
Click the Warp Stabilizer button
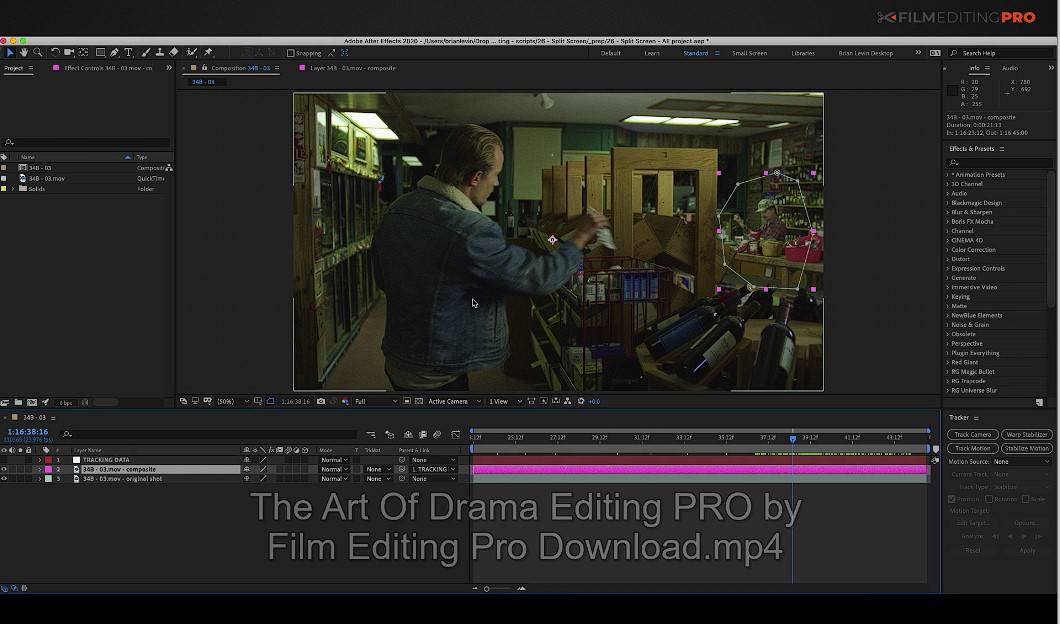(1028, 434)
